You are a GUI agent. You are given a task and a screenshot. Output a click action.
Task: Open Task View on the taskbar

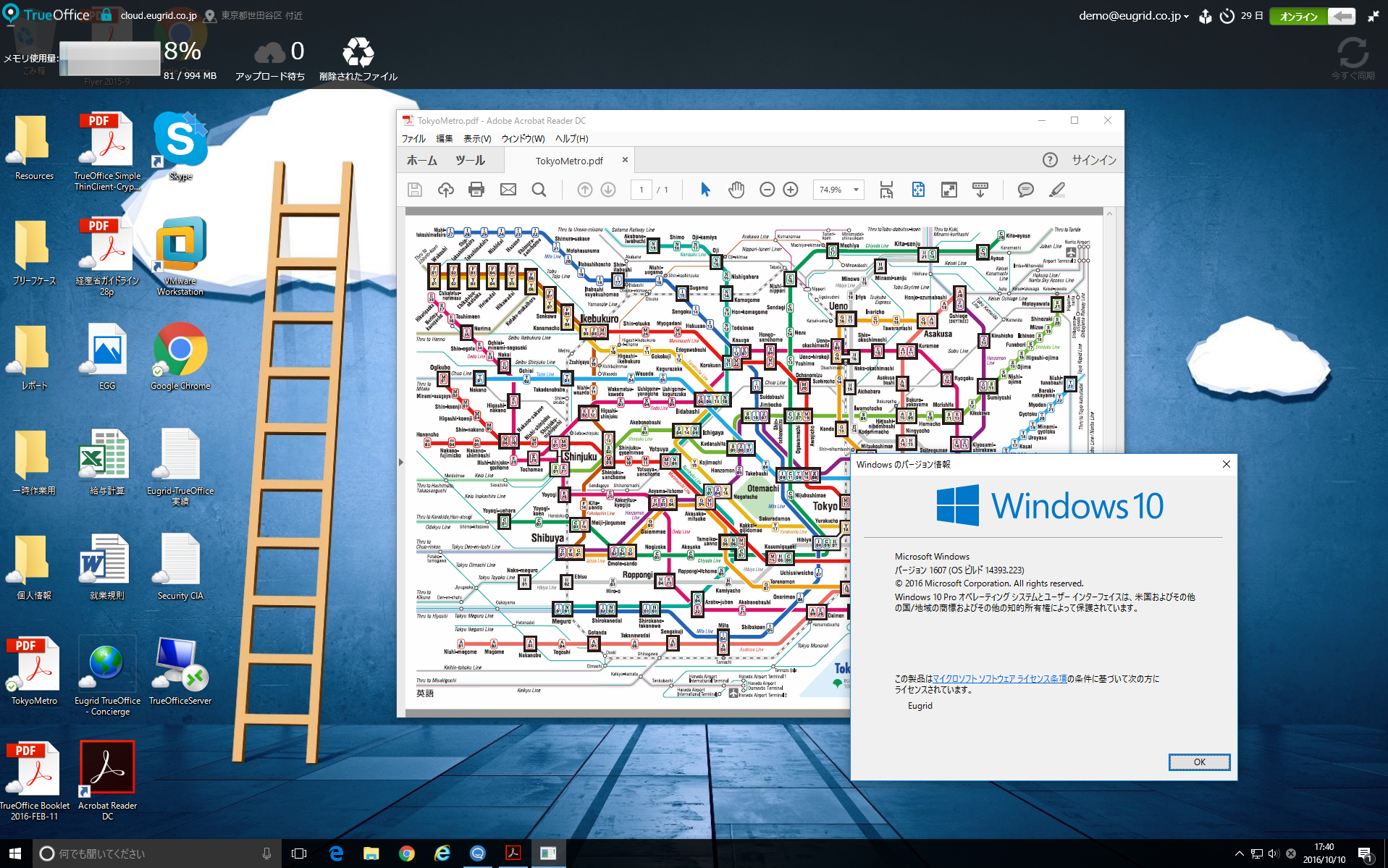(x=298, y=854)
